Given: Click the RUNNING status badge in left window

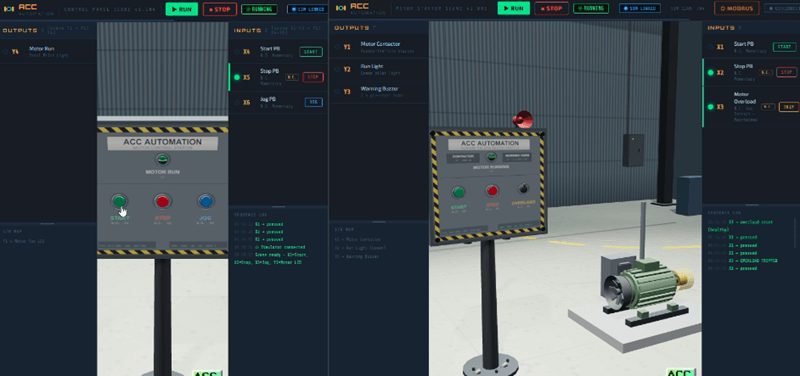Looking at the screenshot, I should pos(259,9).
